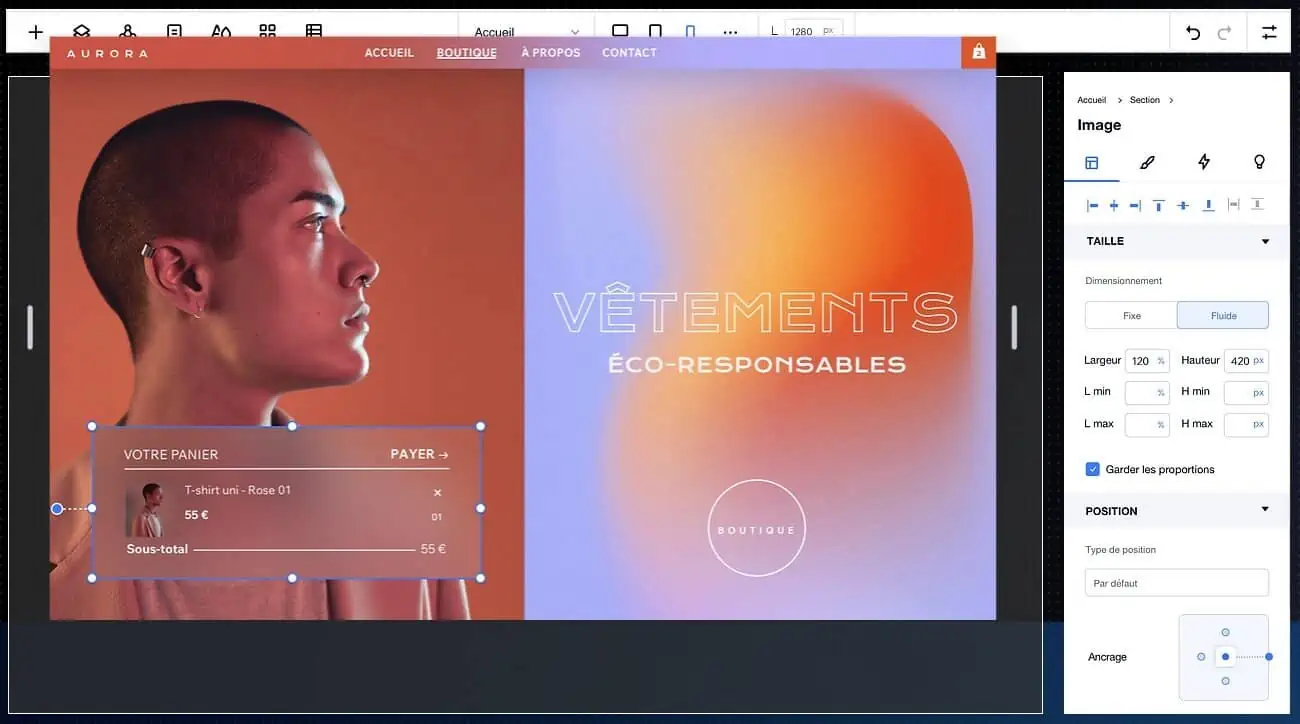1300x724 pixels.
Task: Click À PROPOS in site navigation
Action: pyautogui.click(x=551, y=53)
